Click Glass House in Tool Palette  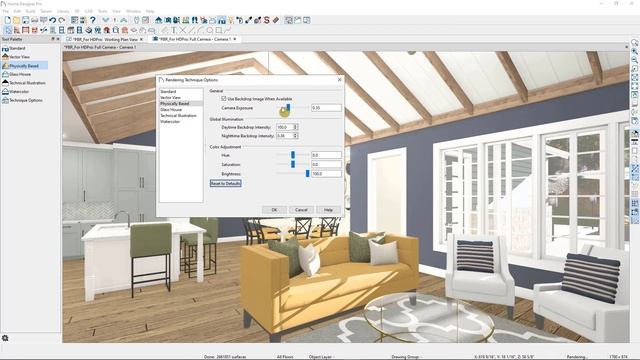point(20,74)
